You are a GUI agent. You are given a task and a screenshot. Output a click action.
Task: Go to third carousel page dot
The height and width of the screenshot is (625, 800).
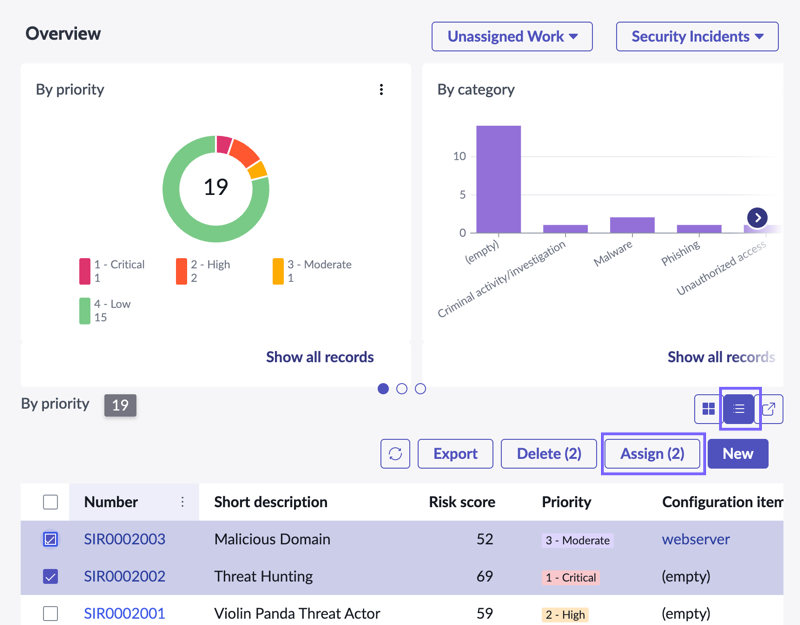tap(420, 389)
